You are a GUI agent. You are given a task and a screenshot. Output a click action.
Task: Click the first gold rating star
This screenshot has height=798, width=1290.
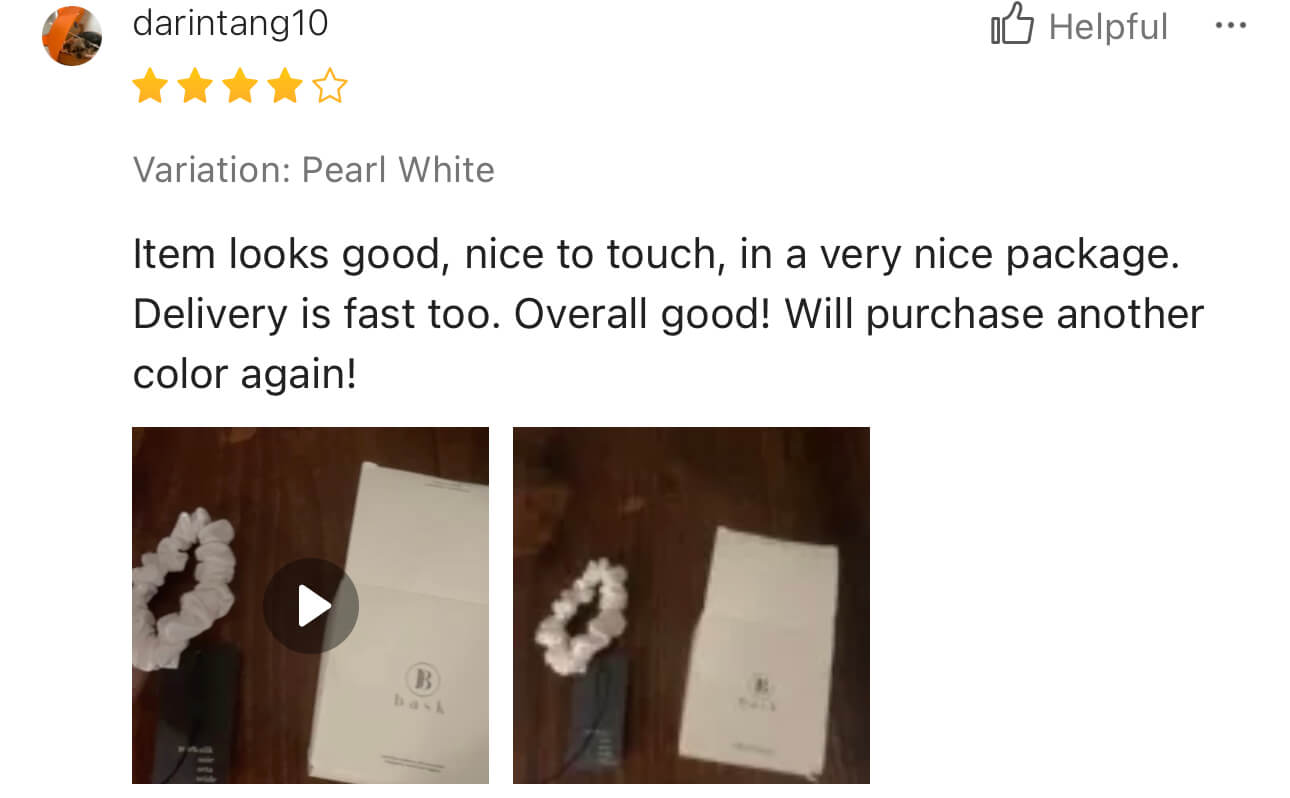pos(150,87)
